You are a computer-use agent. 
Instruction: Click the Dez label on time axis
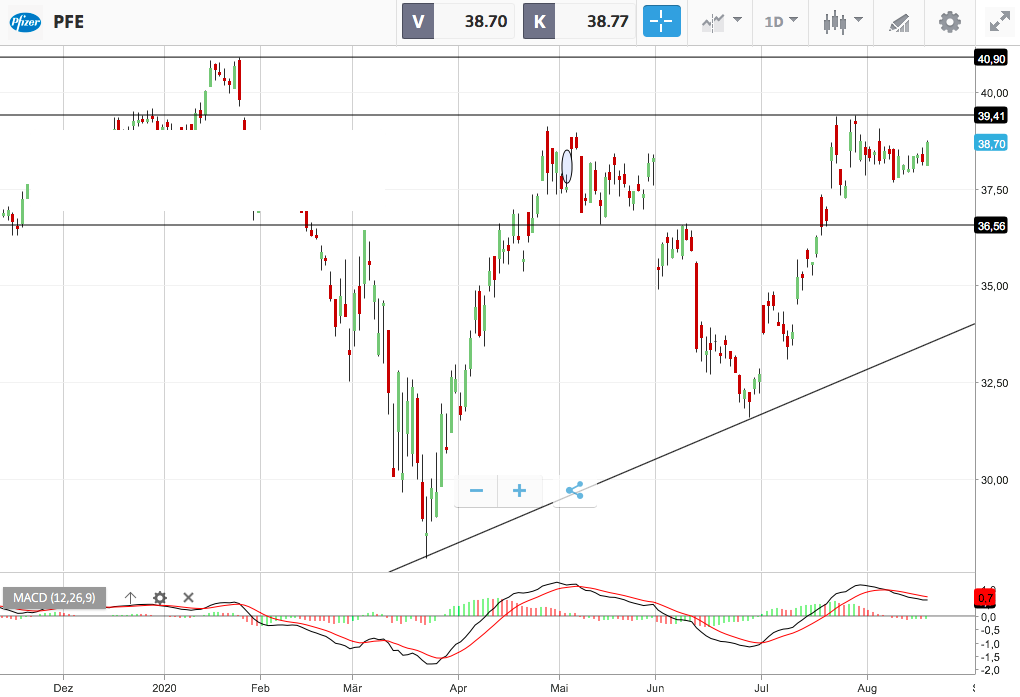click(63, 688)
